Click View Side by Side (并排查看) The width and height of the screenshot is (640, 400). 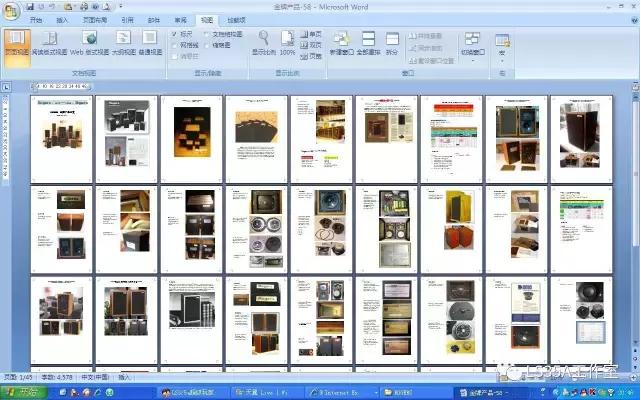[425, 36]
